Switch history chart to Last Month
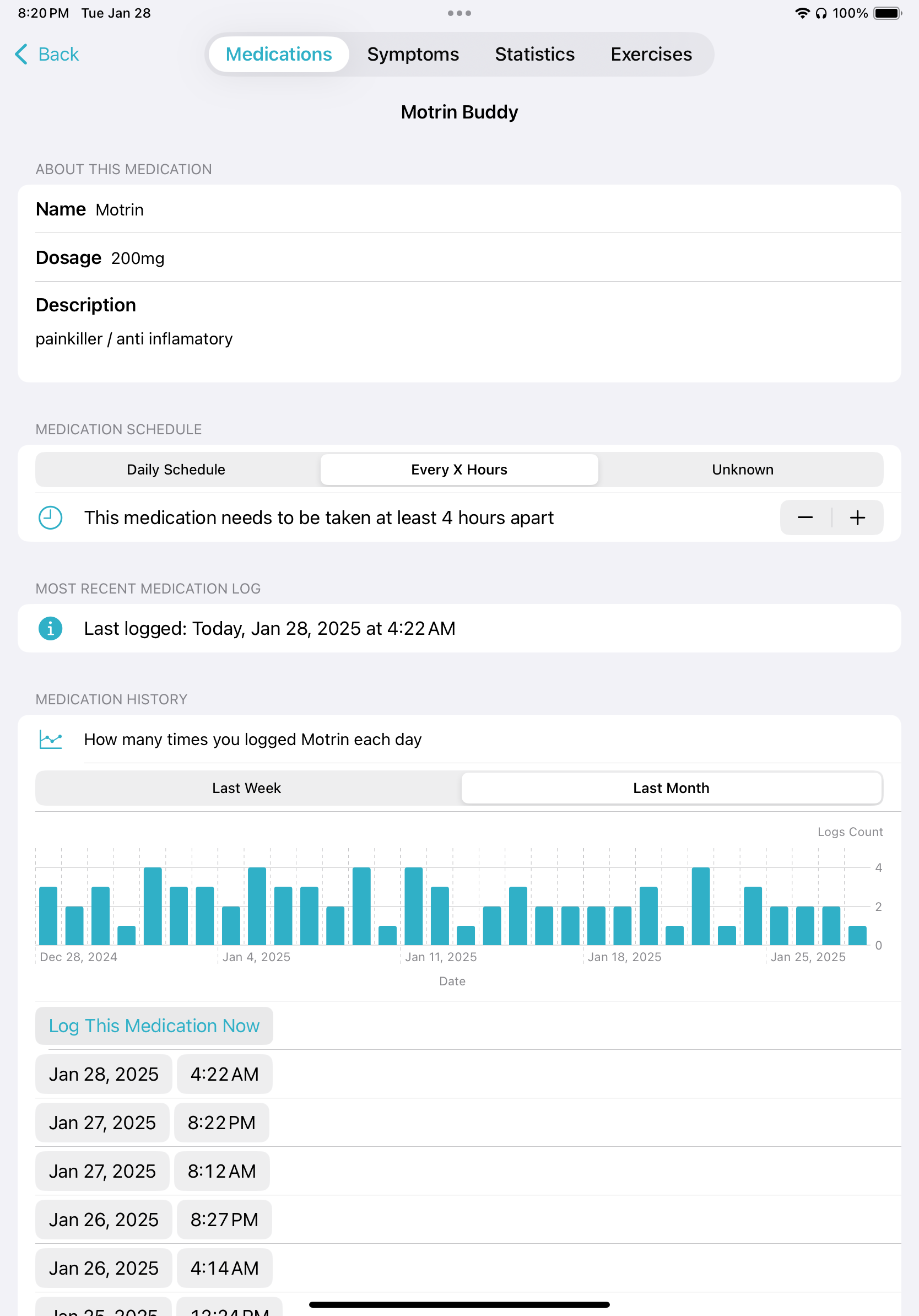 coord(671,788)
